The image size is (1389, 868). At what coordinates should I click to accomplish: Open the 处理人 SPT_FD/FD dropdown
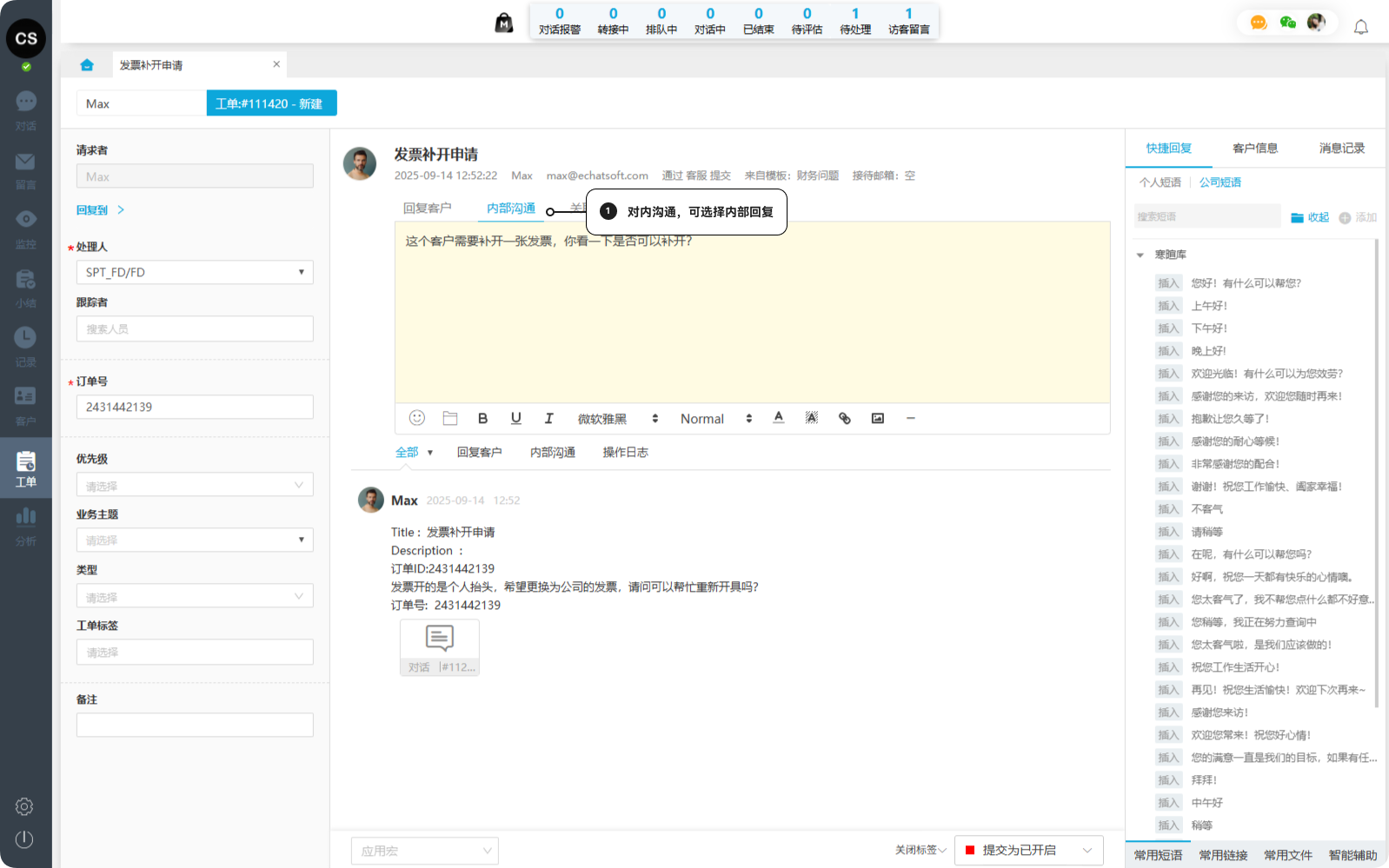click(195, 272)
